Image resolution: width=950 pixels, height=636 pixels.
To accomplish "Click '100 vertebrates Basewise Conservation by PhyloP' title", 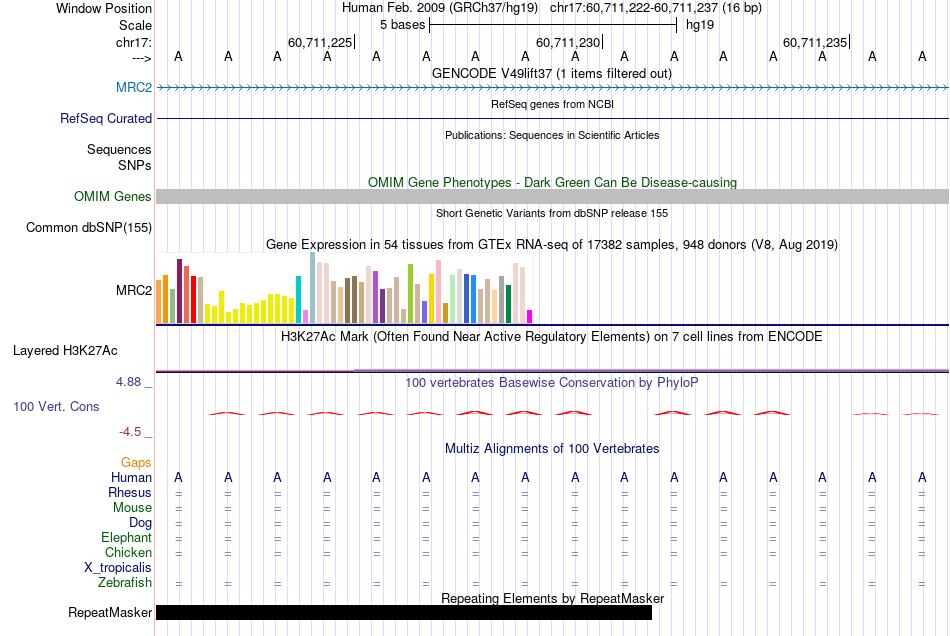I will (552, 383).
